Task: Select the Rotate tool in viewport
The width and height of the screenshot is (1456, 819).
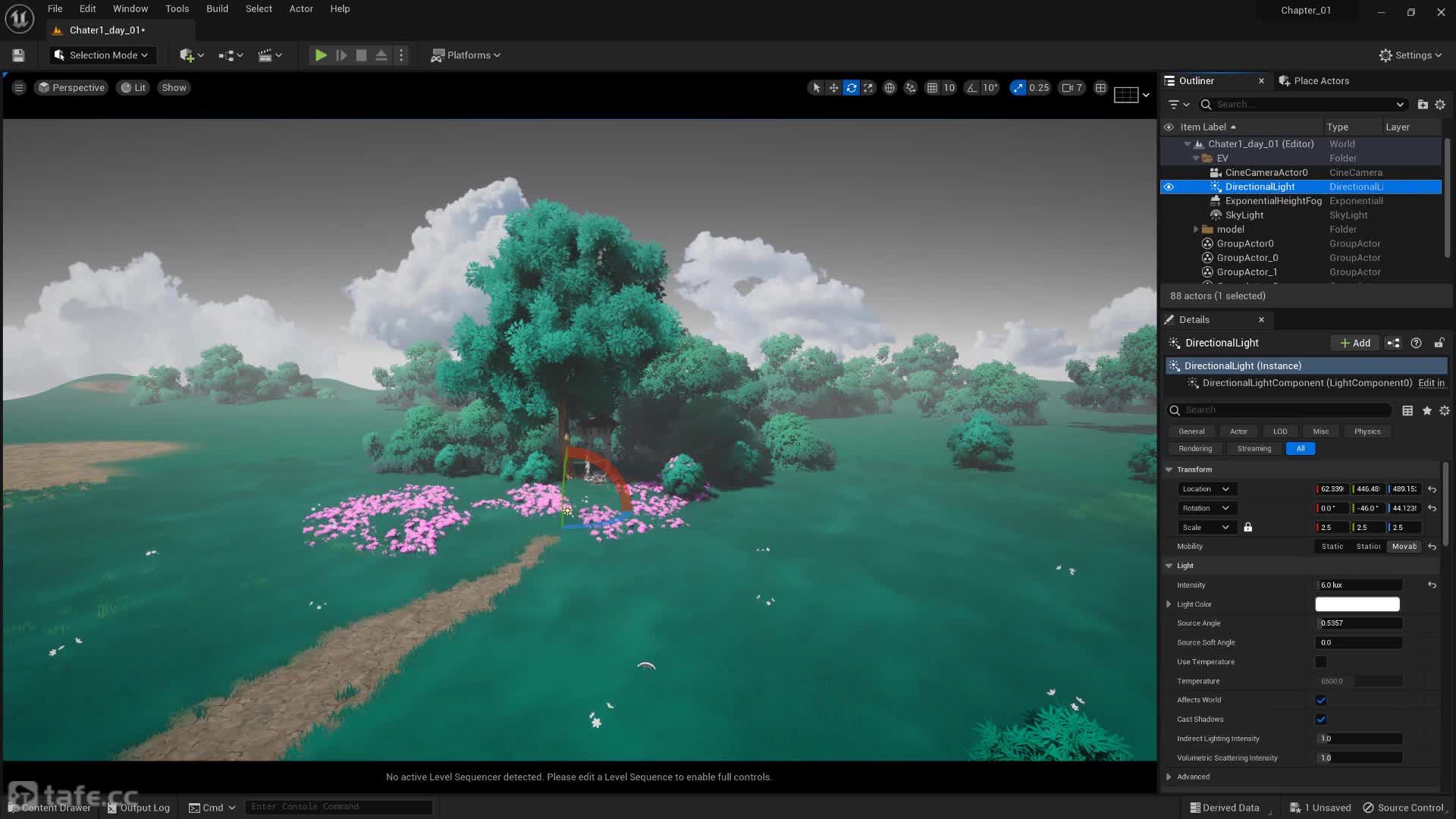Action: (x=851, y=88)
